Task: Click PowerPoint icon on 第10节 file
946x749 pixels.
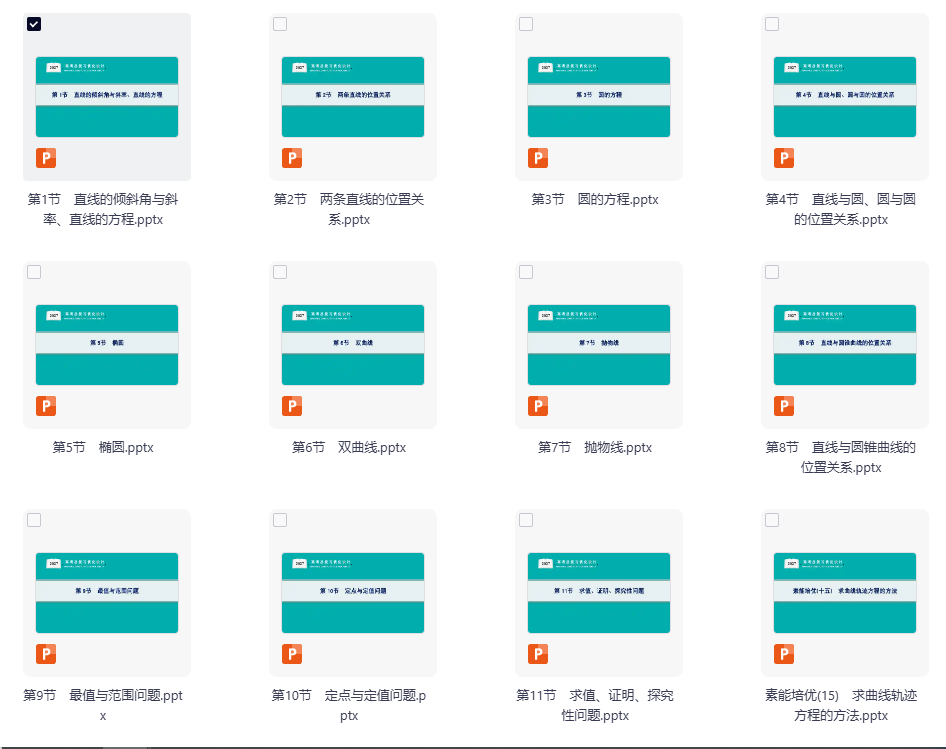Action: [x=292, y=654]
